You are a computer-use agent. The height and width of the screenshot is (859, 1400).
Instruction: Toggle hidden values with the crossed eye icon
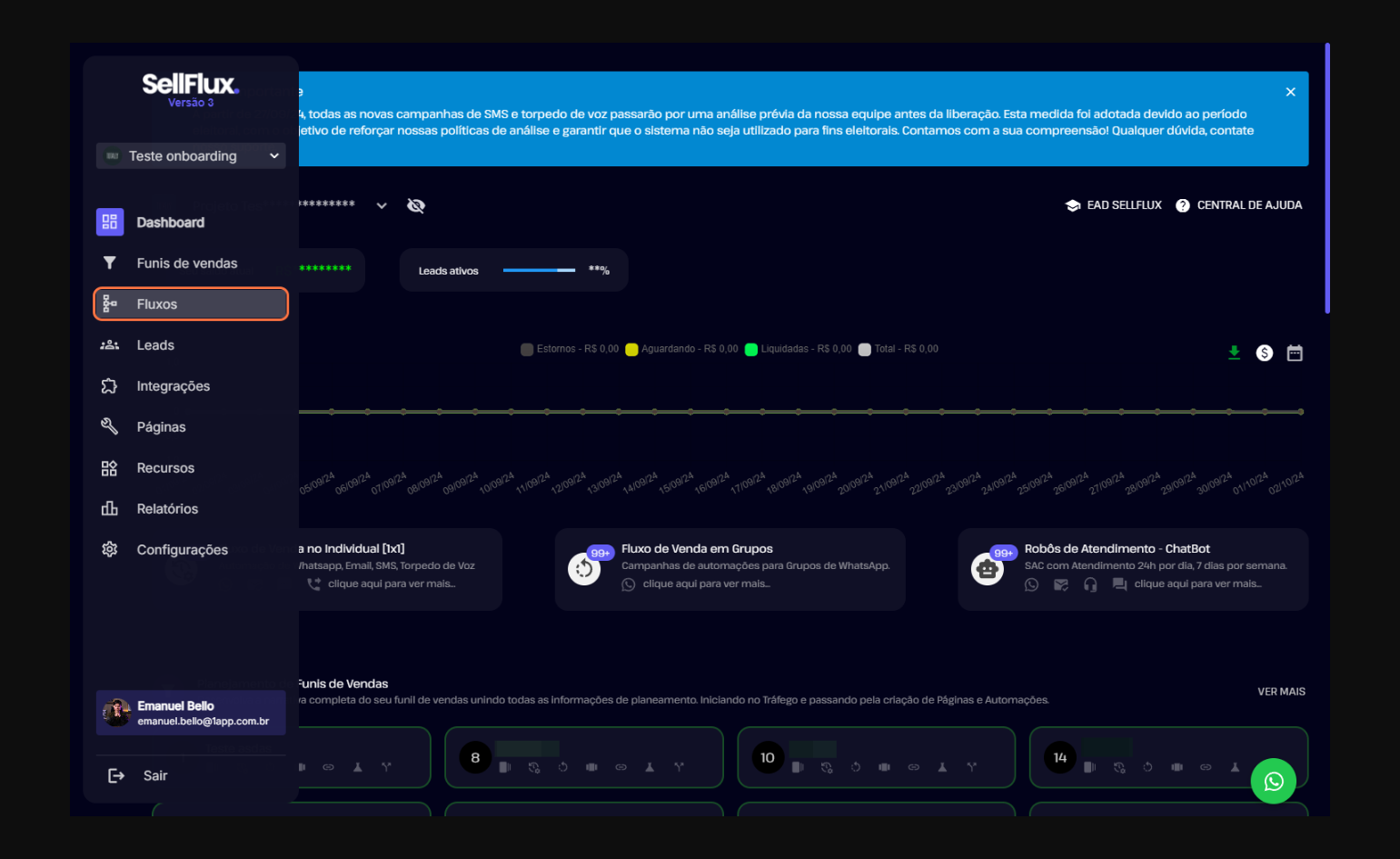point(416,205)
